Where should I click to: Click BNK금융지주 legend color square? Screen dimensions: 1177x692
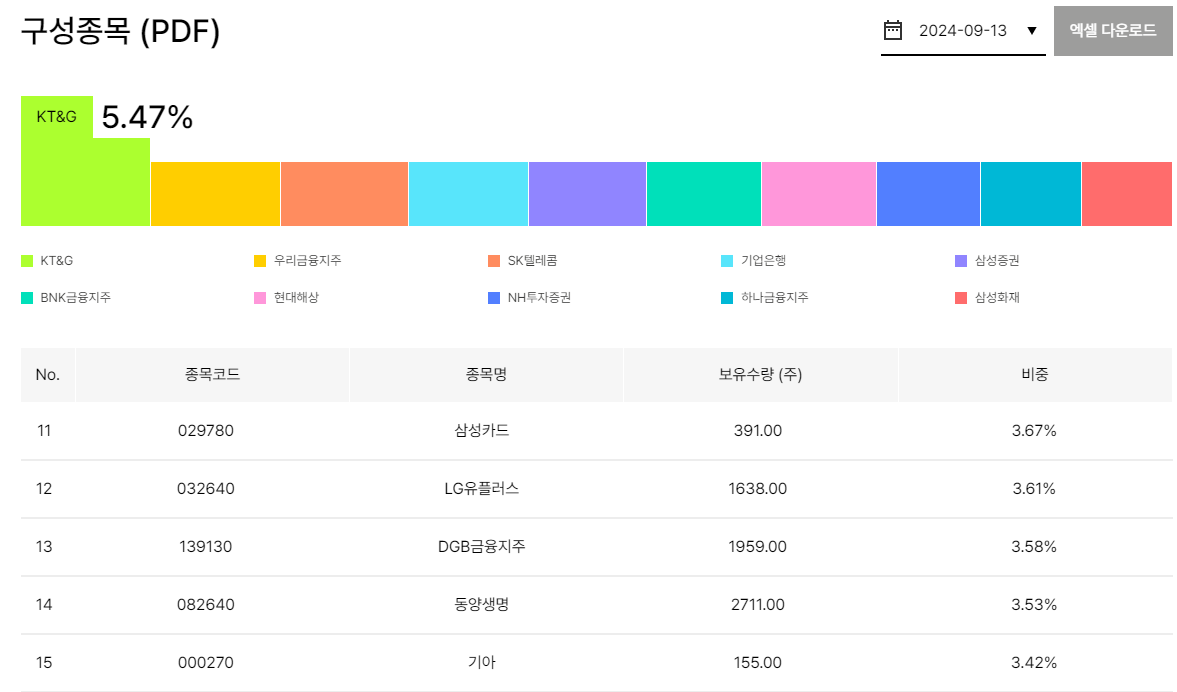[x=27, y=298]
